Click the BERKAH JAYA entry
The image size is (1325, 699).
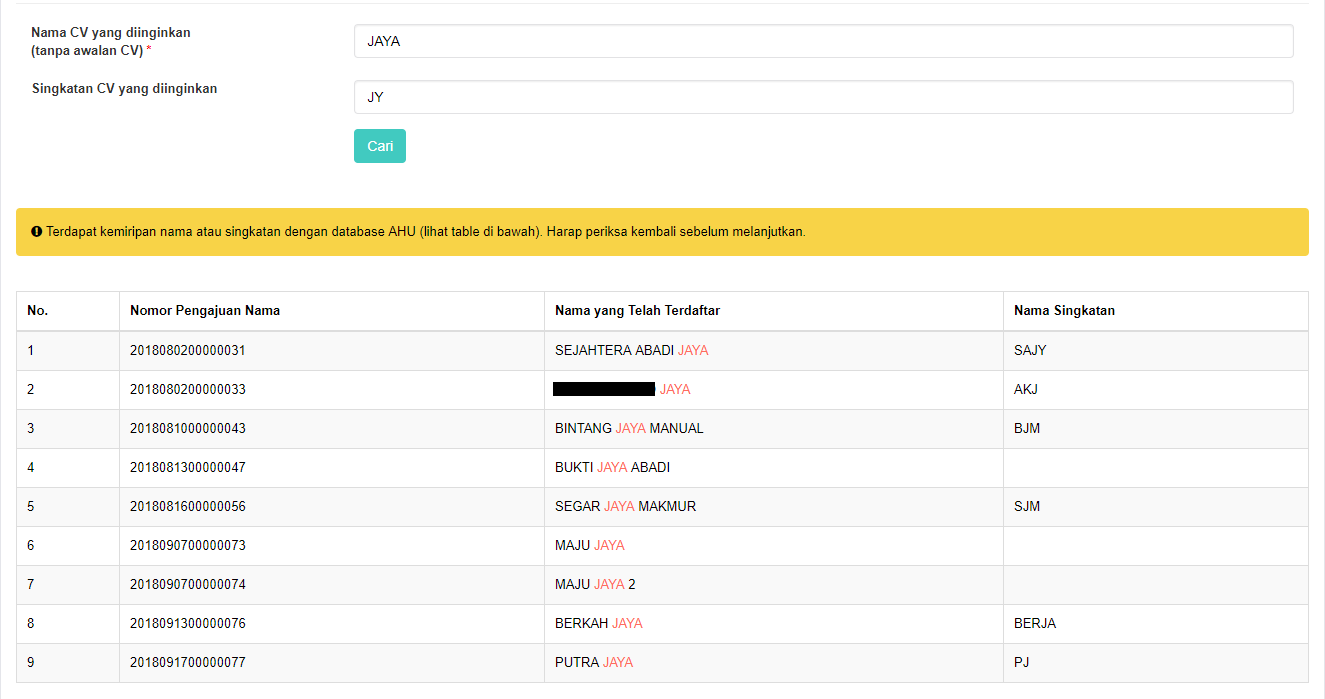598,624
